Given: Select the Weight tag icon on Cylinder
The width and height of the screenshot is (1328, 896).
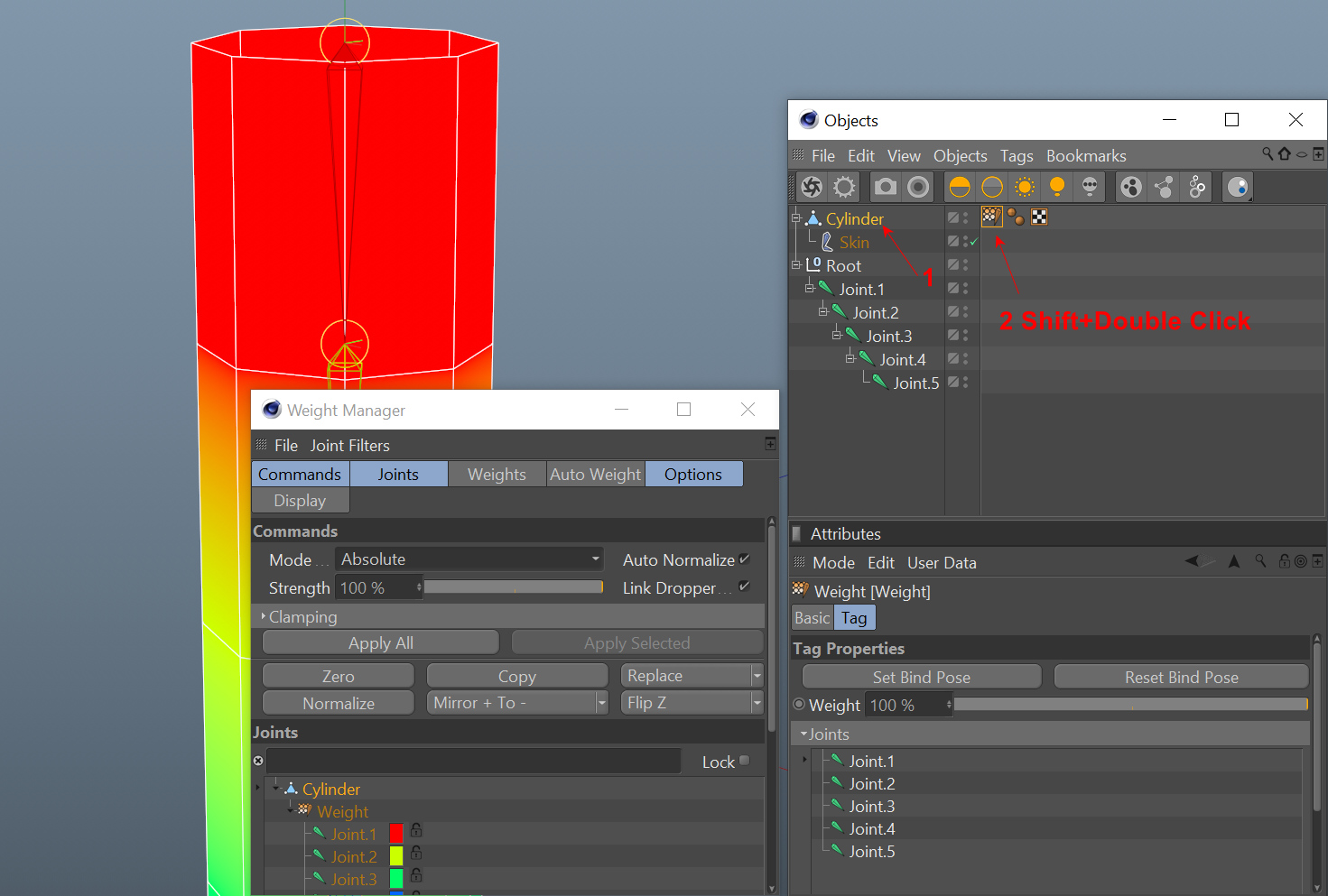Looking at the screenshot, I should tap(991, 217).
